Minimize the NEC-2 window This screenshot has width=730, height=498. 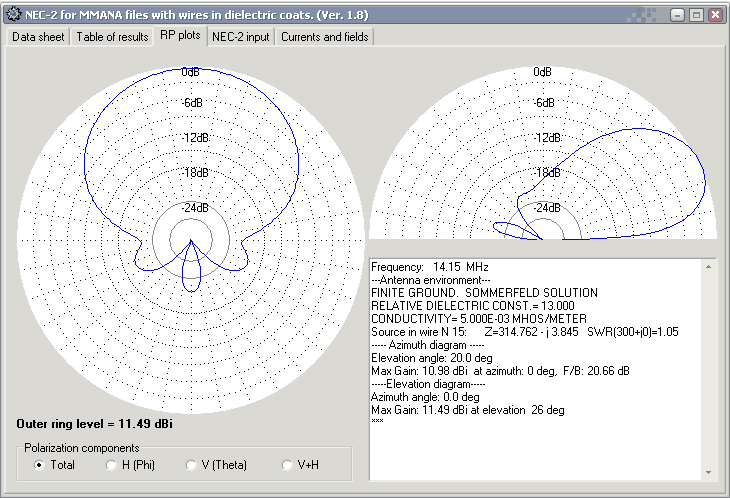coord(677,15)
